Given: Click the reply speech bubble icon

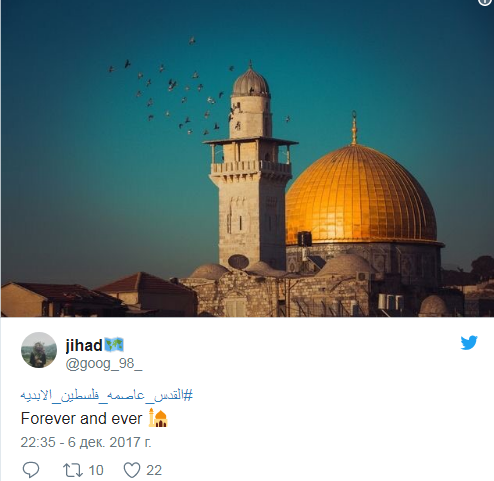Looking at the screenshot, I should coord(31,470).
